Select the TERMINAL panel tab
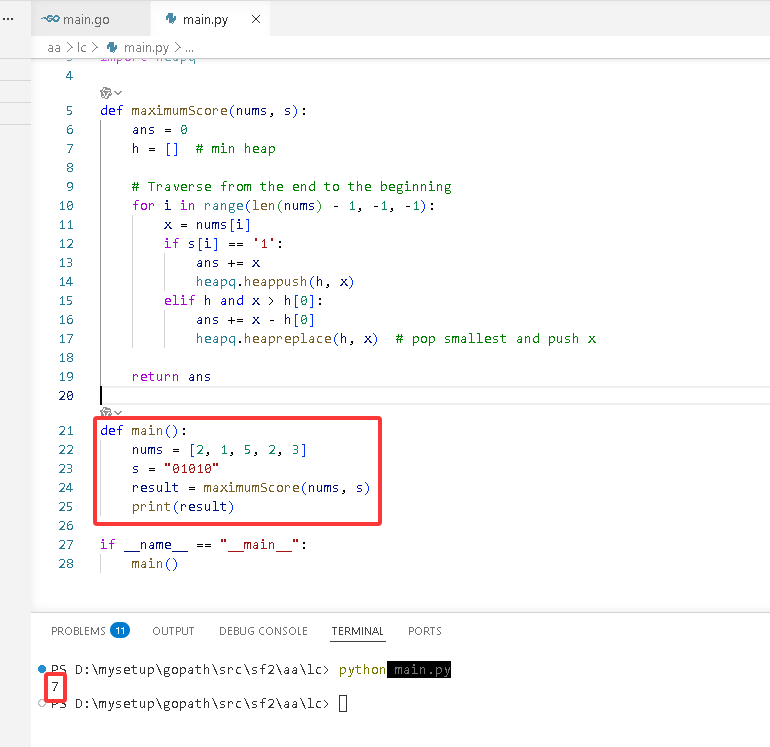Image resolution: width=770 pixels, height=747 pixels. point(358,631)
